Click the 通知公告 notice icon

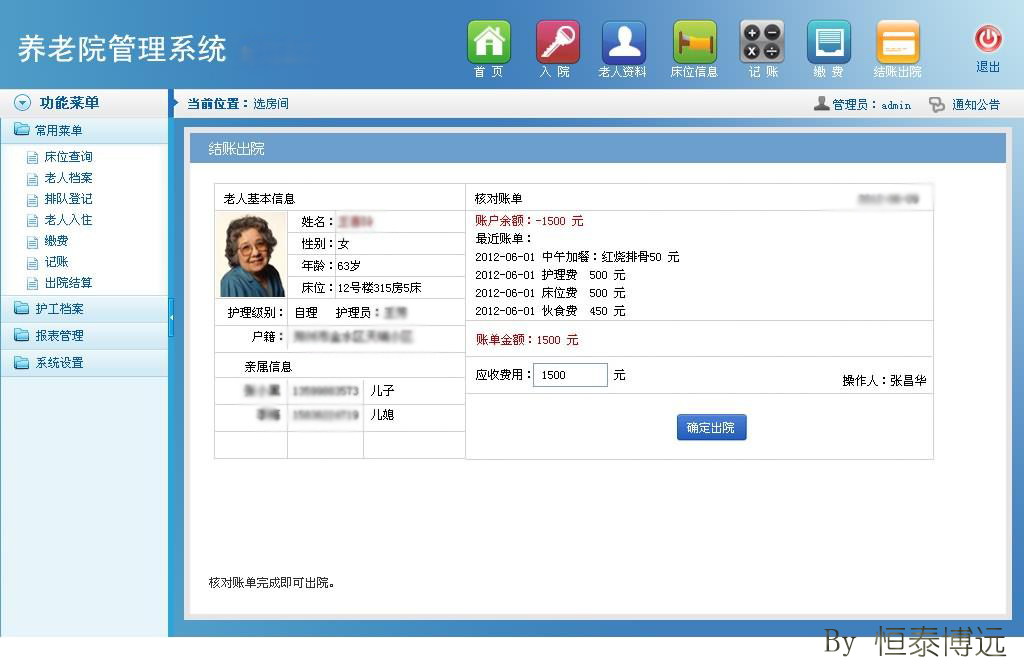tap(936, 104)
